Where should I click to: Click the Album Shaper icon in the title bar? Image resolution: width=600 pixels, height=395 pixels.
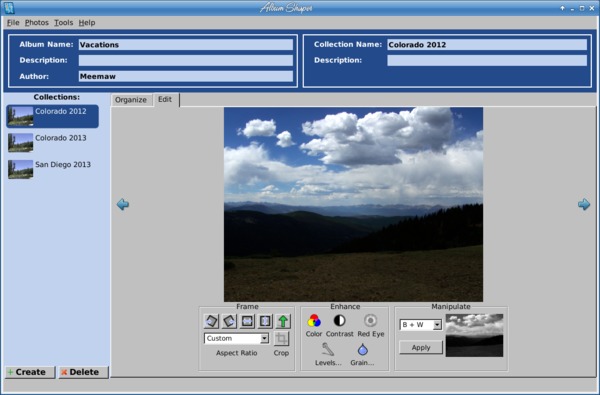point(9,8)
